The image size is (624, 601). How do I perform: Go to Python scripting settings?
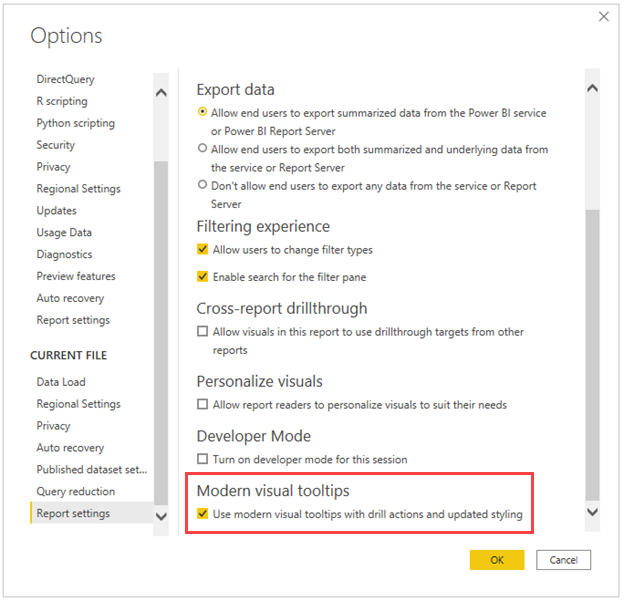tap(76, 123)
